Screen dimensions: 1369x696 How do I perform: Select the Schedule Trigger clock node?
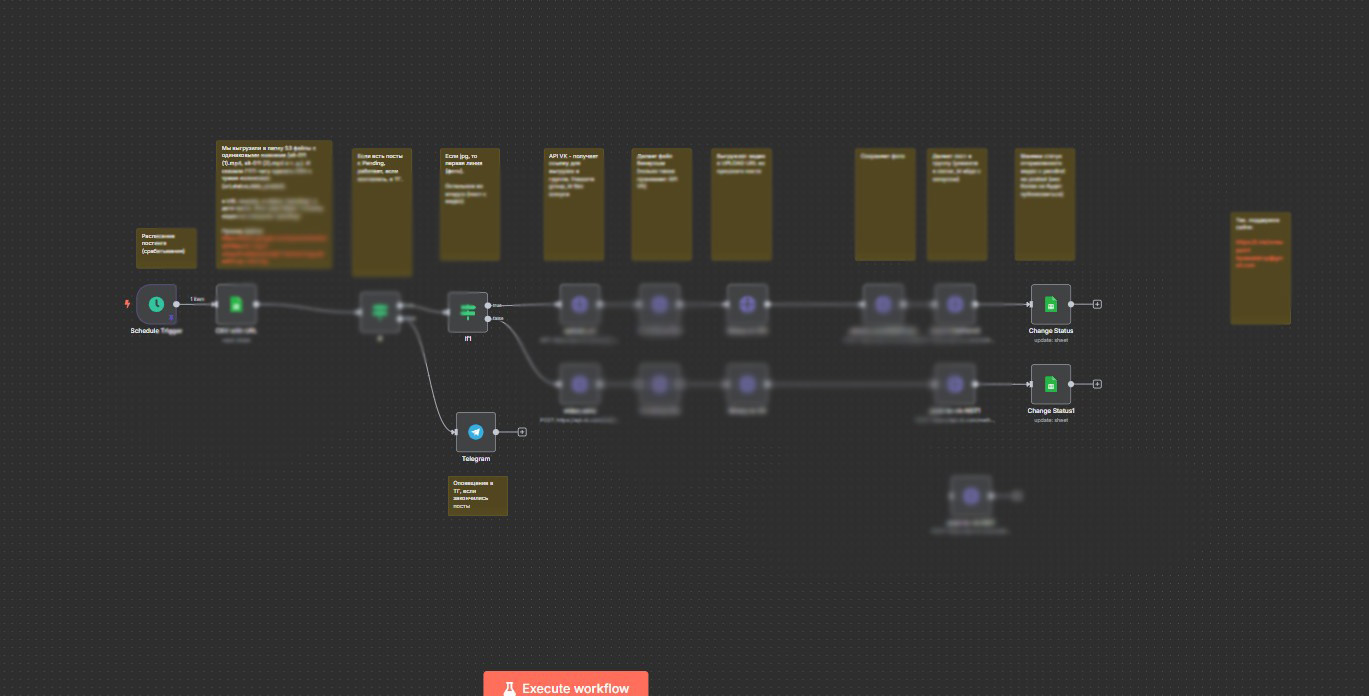pyautogui.click(x=156, y=304)
